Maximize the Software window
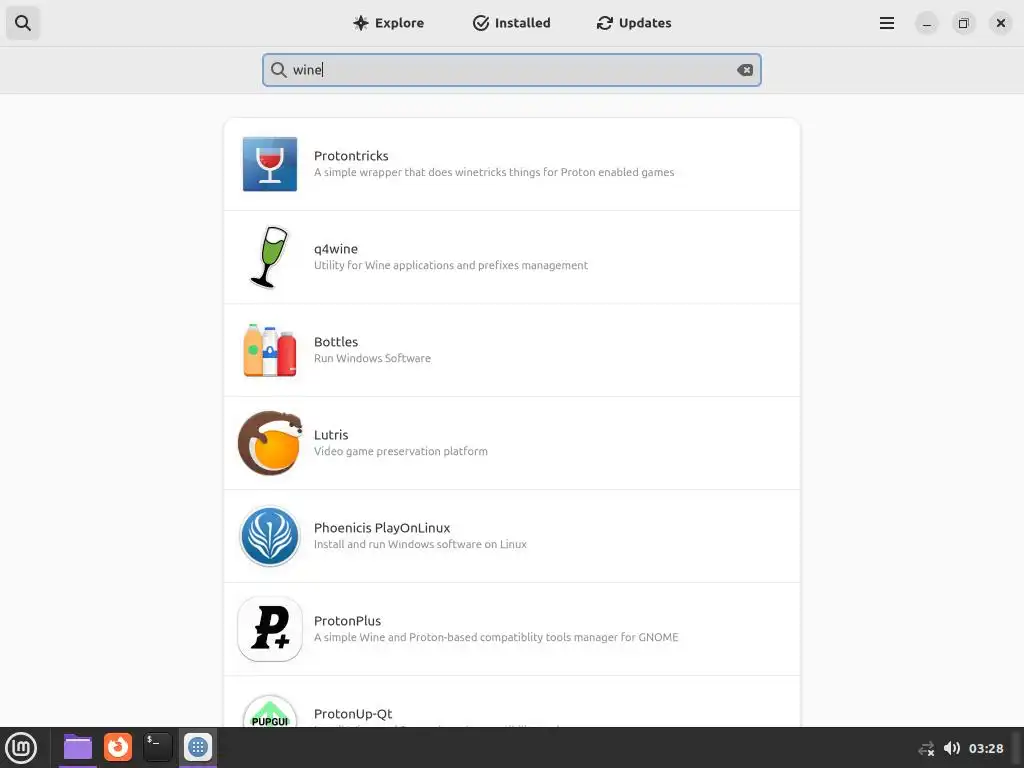Viewport: 1024px width, 768px height. coord(963,24)
